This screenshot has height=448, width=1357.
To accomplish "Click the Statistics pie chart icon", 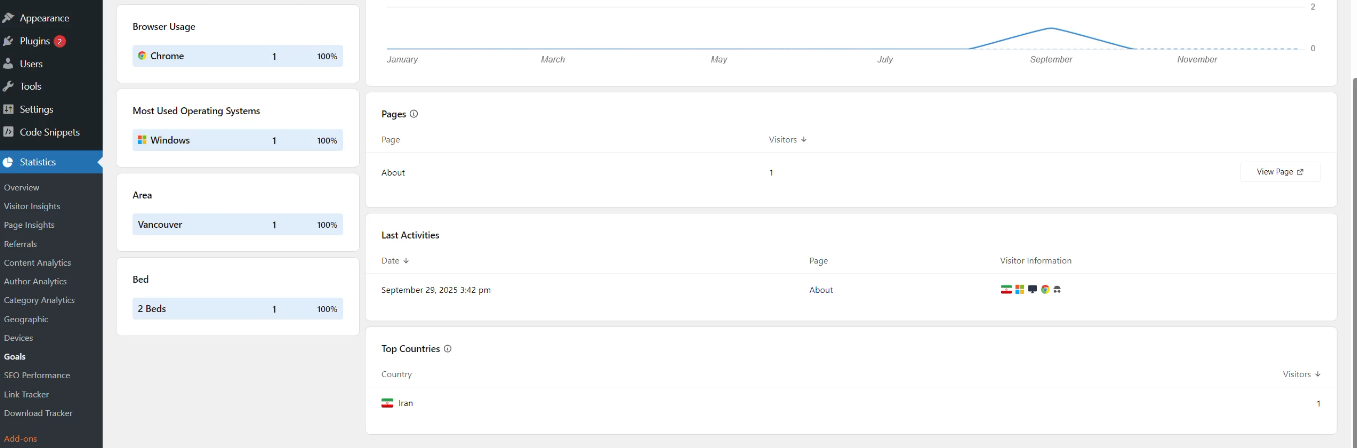I will [9, 162].
